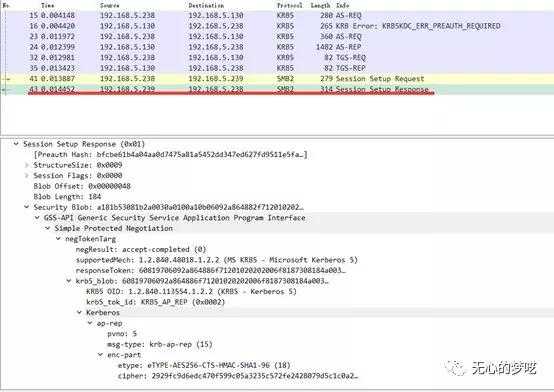Screen dimensions: 554x392
Task: Collapse the Simple Protected Negotiation node
Action: [x=48, y=228]
